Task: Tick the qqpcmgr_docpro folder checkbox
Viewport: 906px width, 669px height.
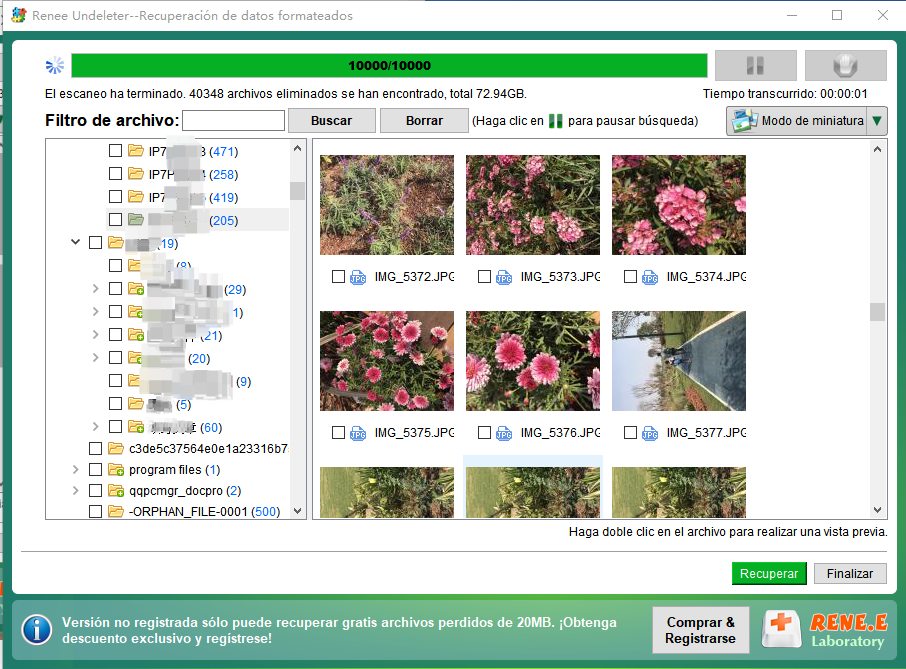Action: pos(95,491)
